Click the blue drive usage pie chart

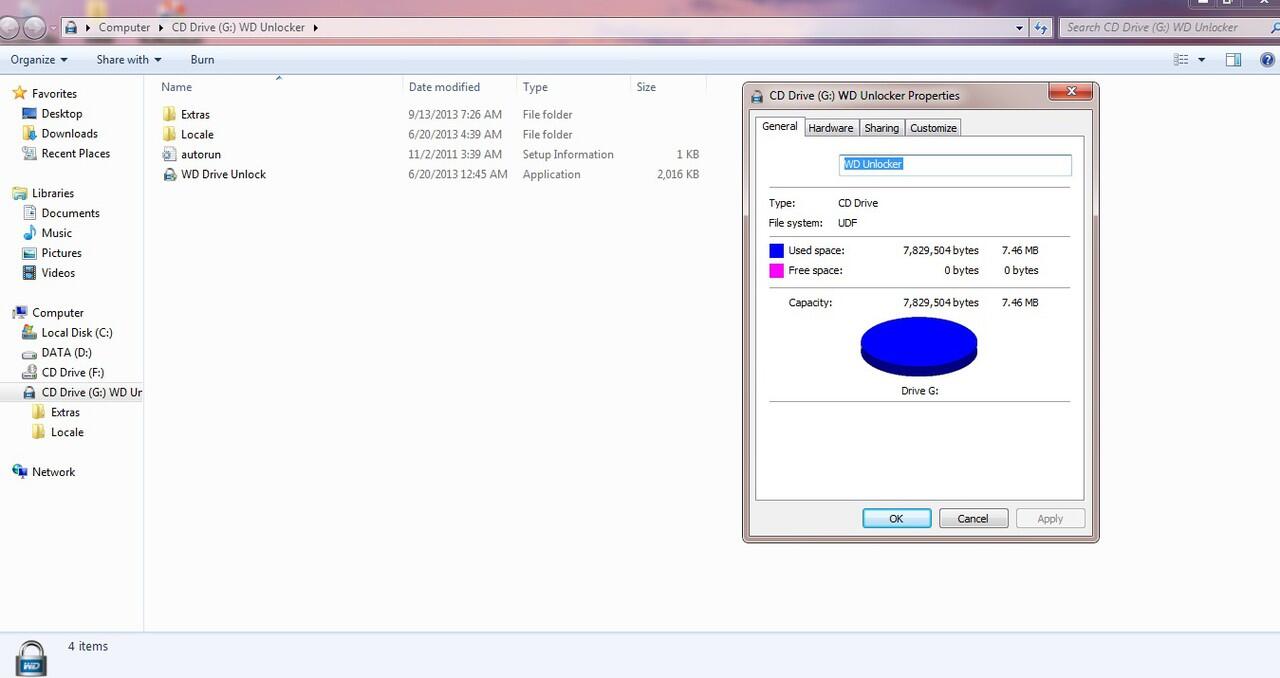[x=919, y=346]
